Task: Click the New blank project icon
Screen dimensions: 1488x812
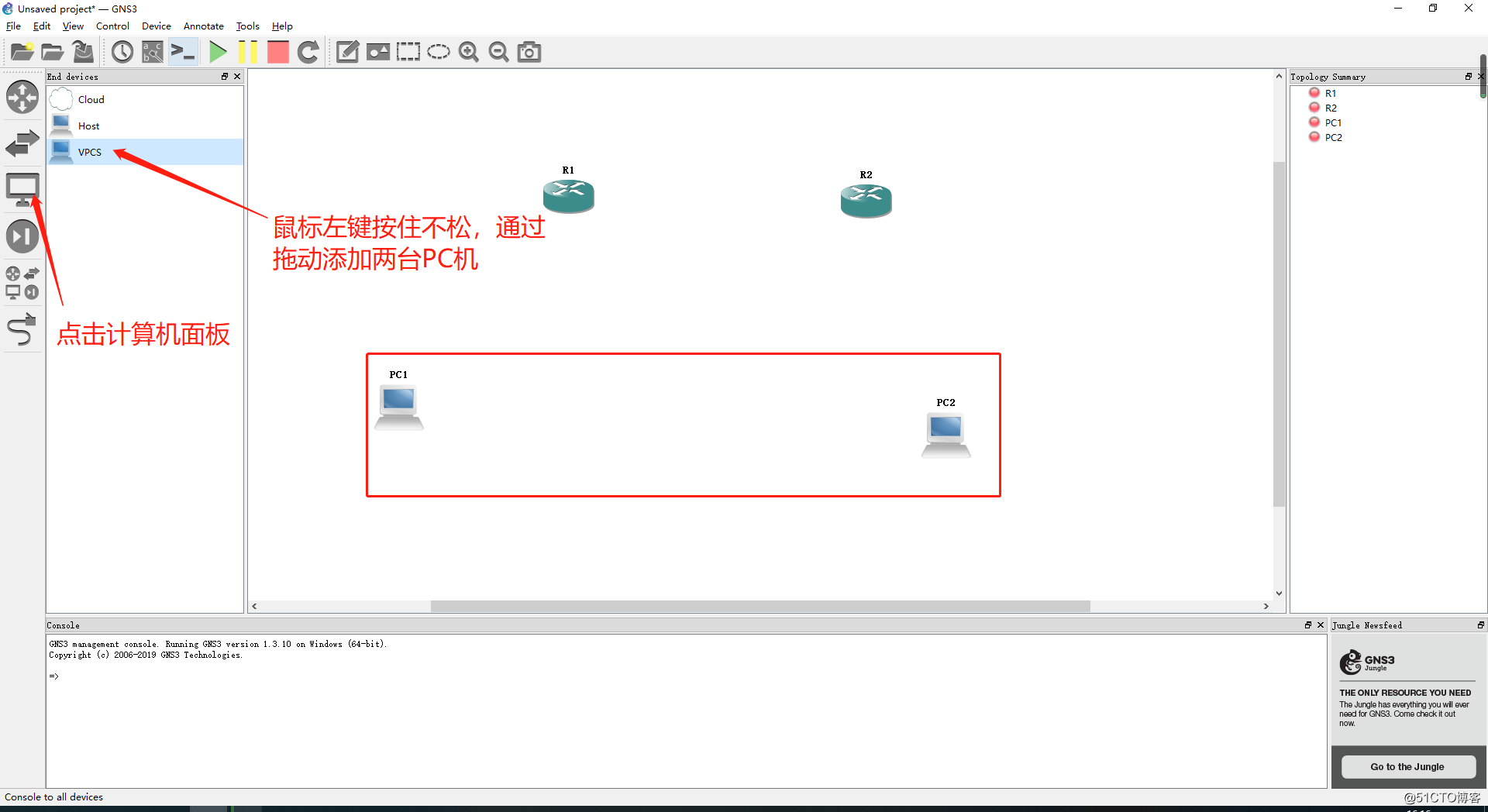Action: tap(22, 52)
